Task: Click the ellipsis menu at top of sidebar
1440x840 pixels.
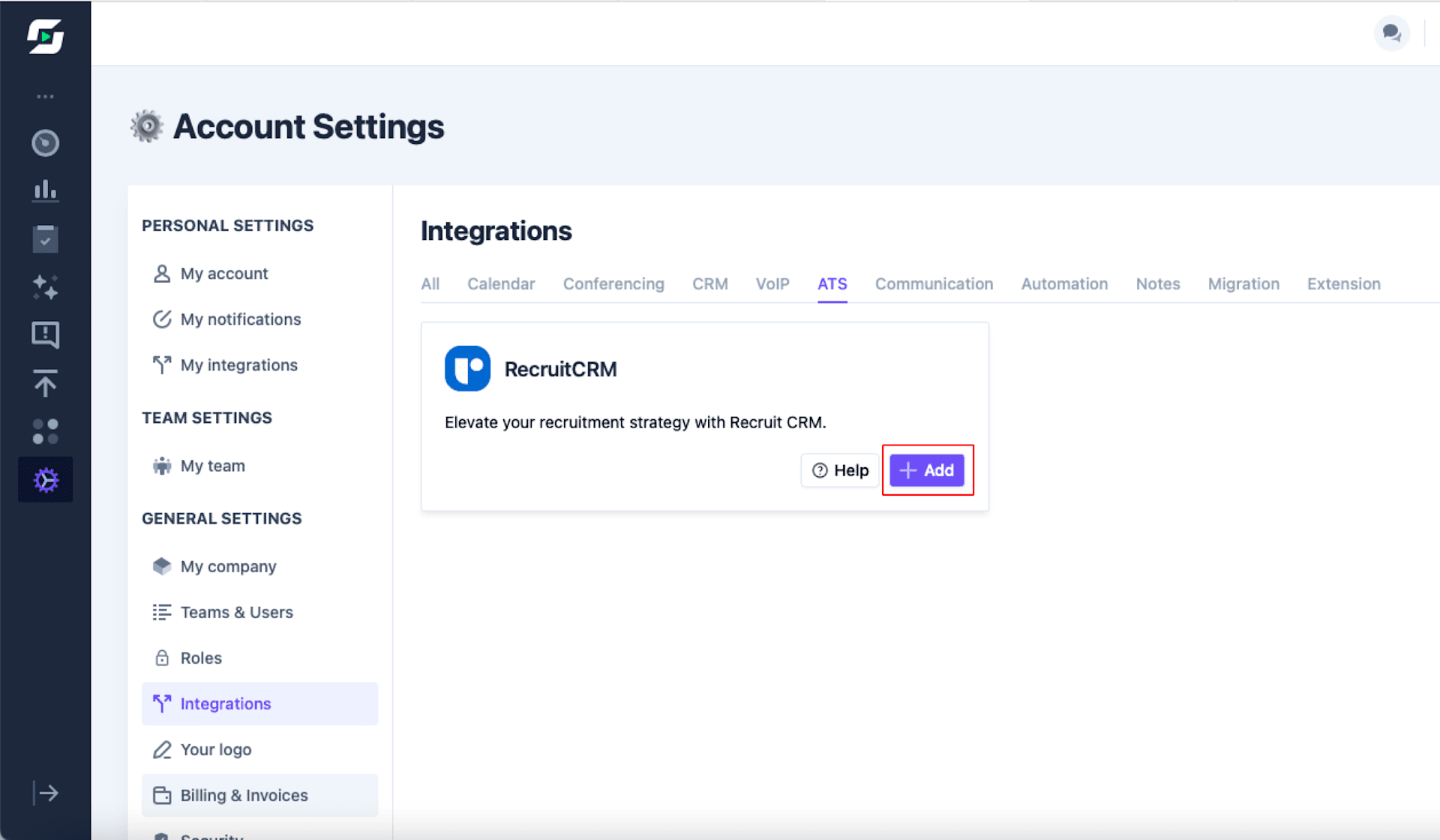Action: [x=45, y=96]
